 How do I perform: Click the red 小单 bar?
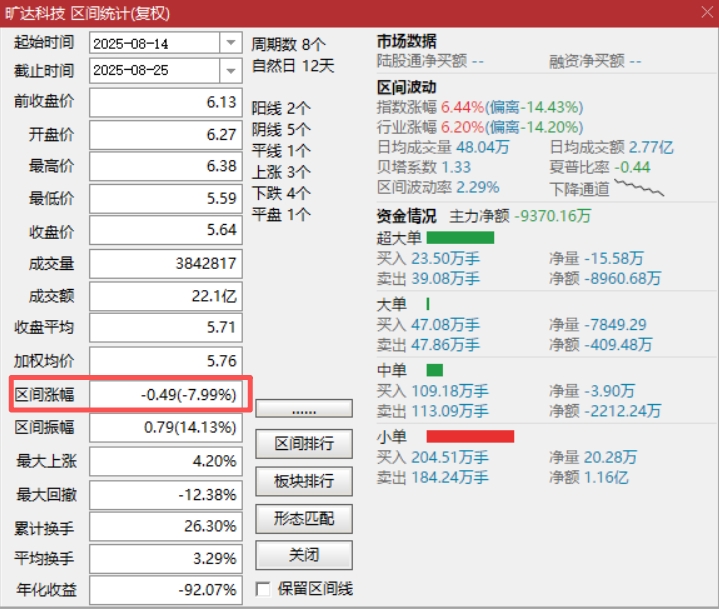click(x=470, y=436)
